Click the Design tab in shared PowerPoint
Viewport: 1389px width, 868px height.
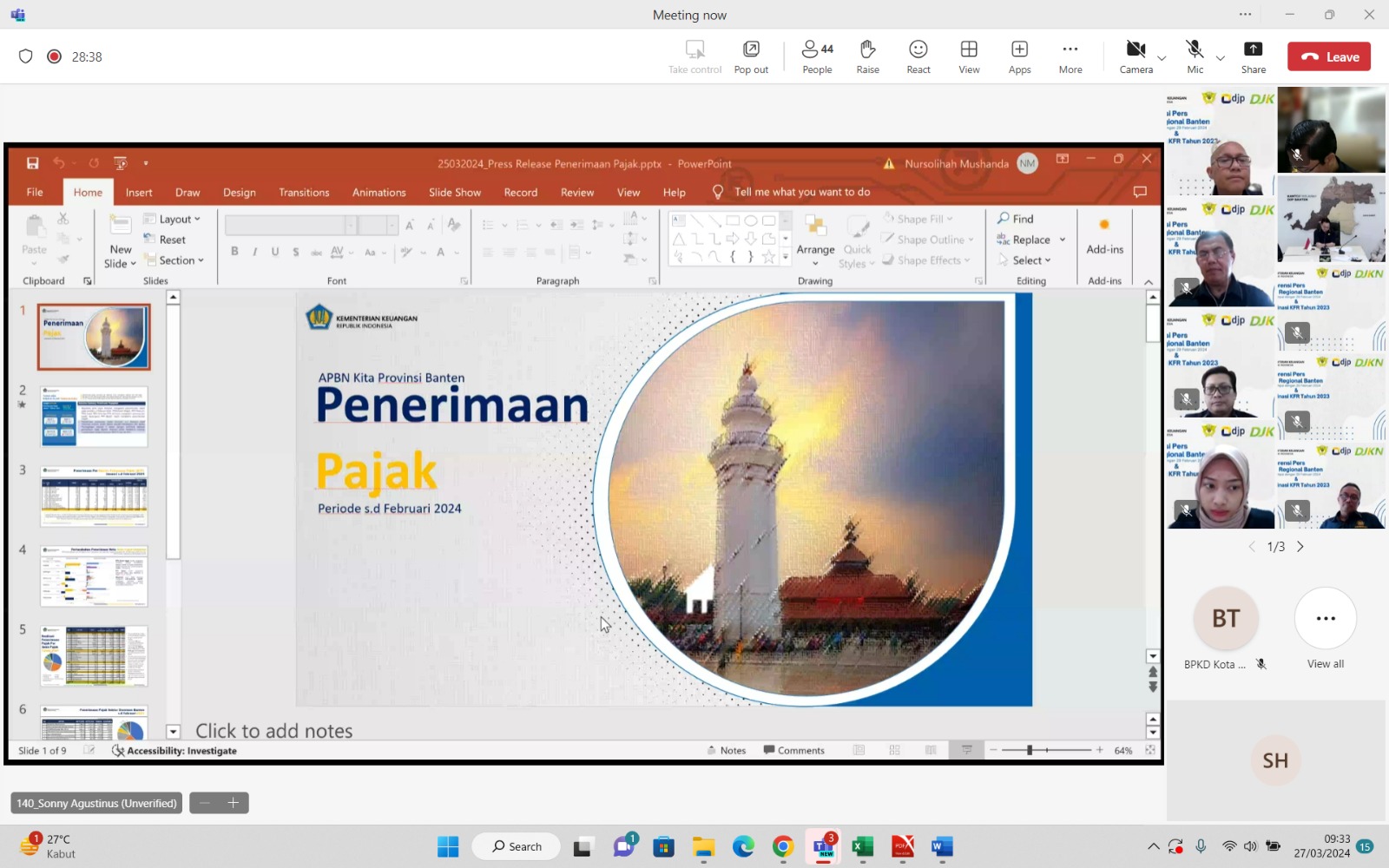239,193
